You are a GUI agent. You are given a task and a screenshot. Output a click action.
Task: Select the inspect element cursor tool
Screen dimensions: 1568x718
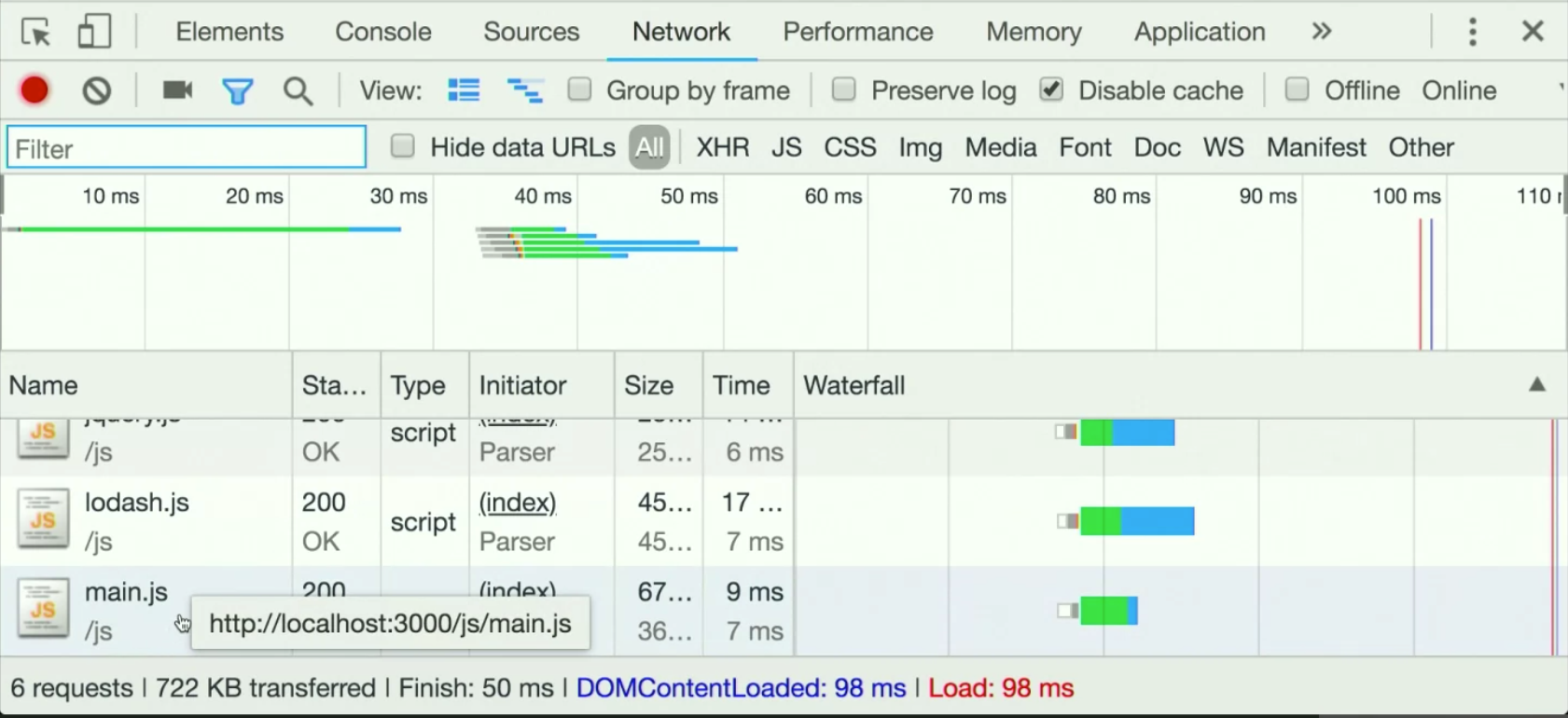(36, 33)
